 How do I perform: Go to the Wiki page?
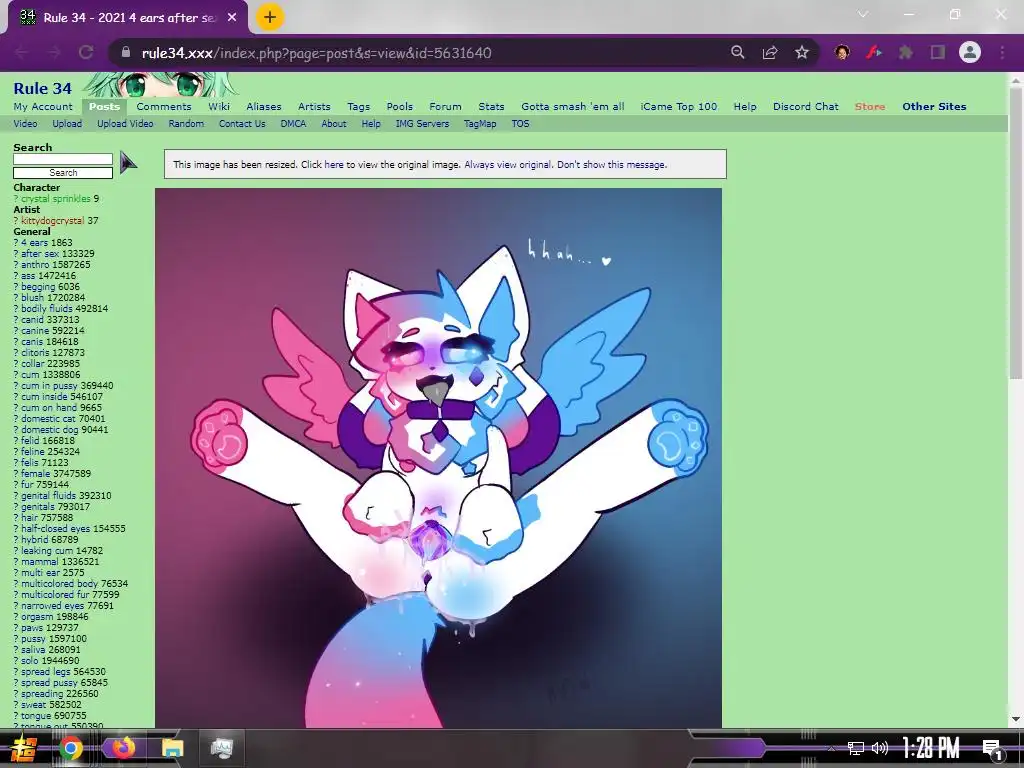coord(219,106)
